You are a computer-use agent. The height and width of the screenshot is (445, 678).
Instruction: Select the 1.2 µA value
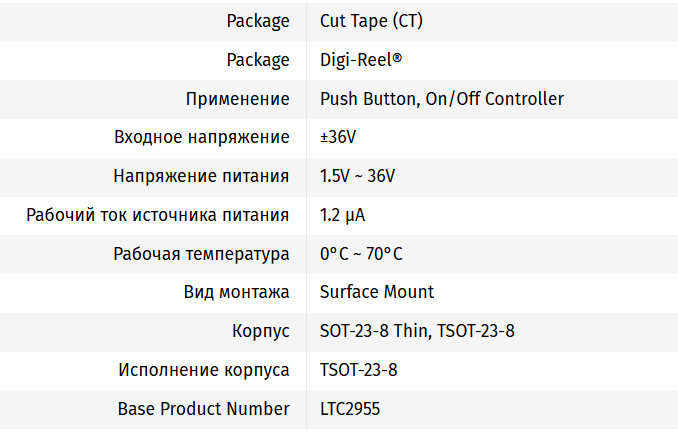(x=342, y=215)
